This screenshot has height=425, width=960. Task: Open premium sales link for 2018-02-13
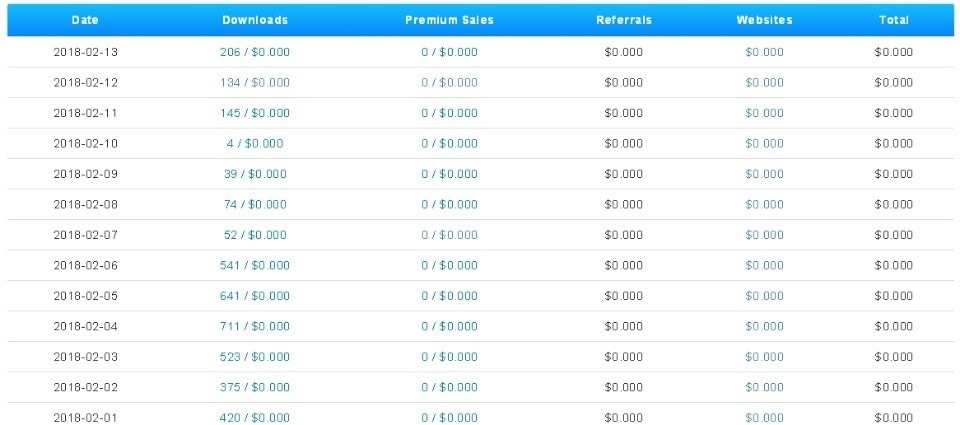[449, 52]
